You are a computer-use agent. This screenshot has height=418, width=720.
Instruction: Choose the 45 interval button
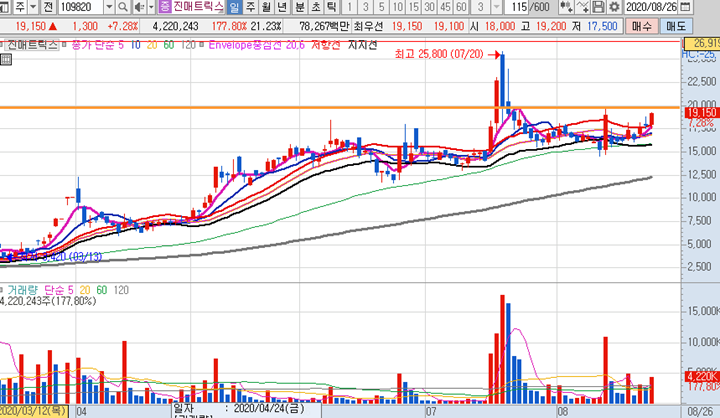pos(445,7)
